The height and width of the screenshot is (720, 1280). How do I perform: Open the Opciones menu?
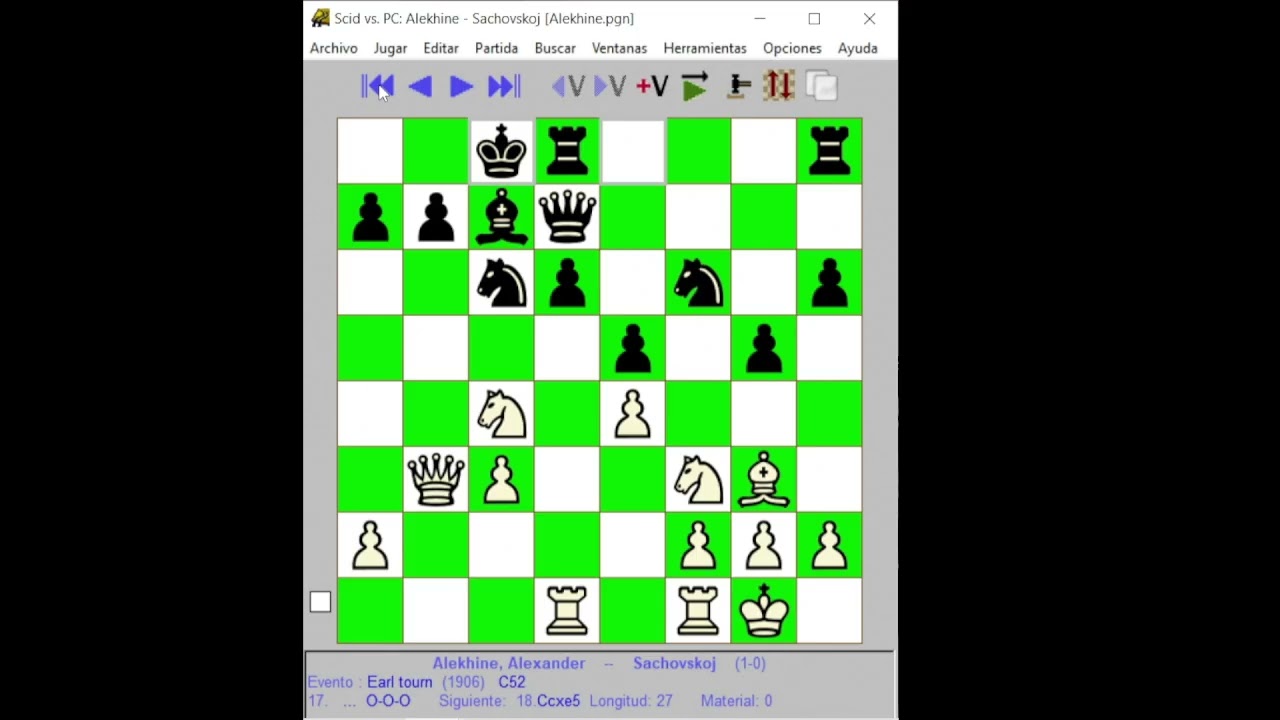coord(792,48)
